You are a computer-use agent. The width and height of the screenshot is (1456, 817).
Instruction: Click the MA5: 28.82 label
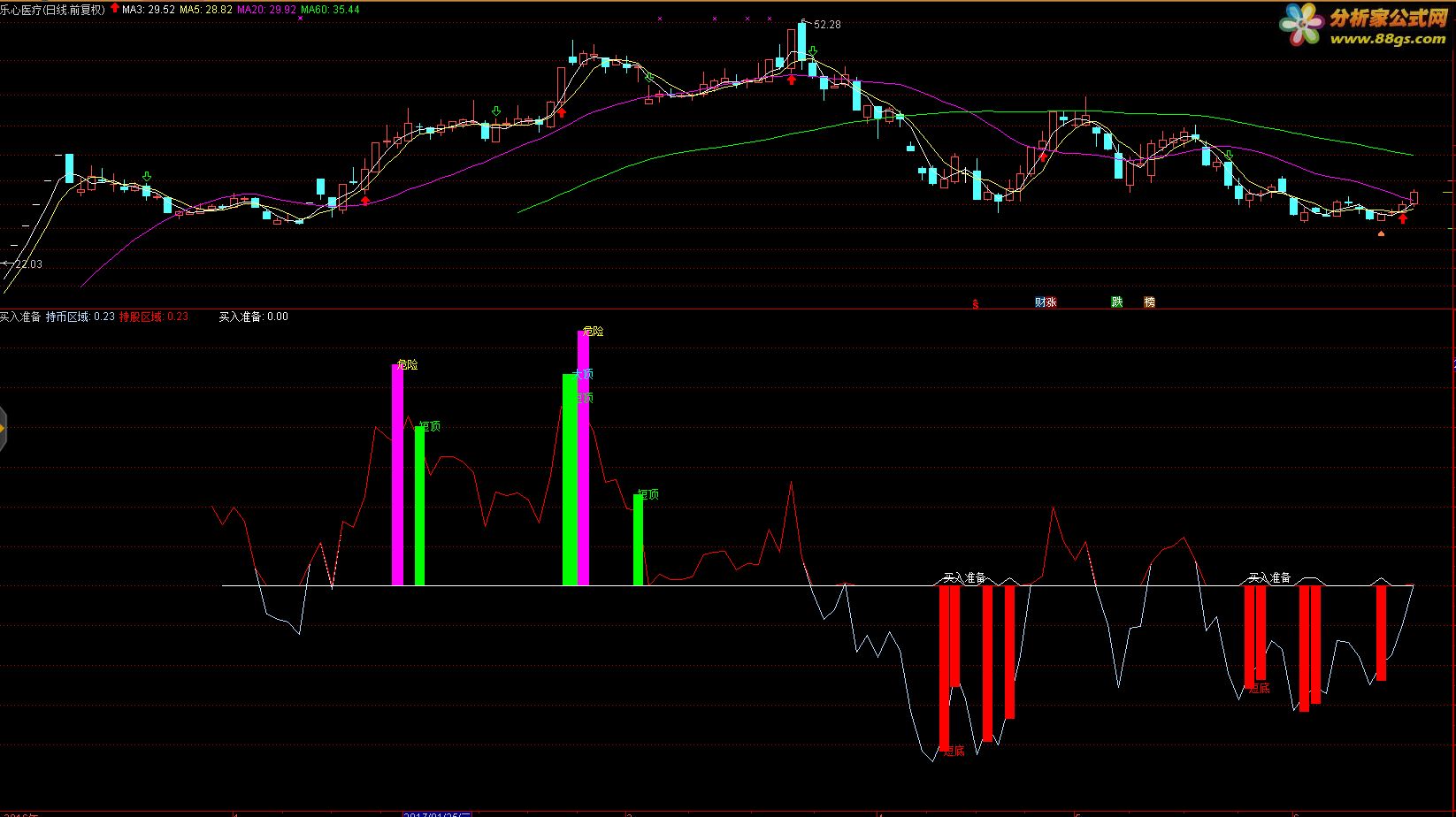tap(206, 10)
